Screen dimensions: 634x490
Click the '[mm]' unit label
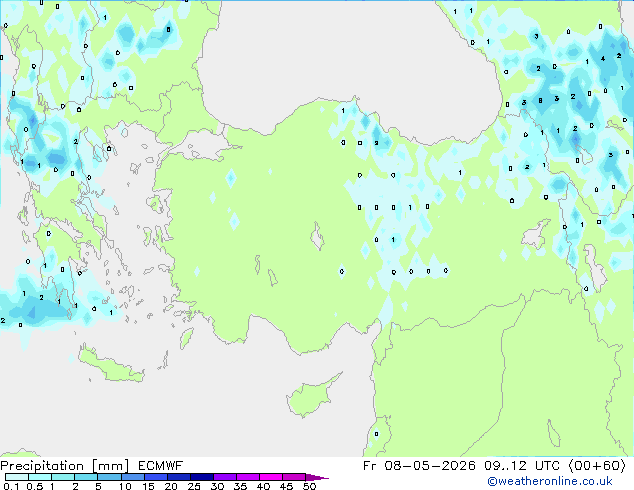click(110, 466)
